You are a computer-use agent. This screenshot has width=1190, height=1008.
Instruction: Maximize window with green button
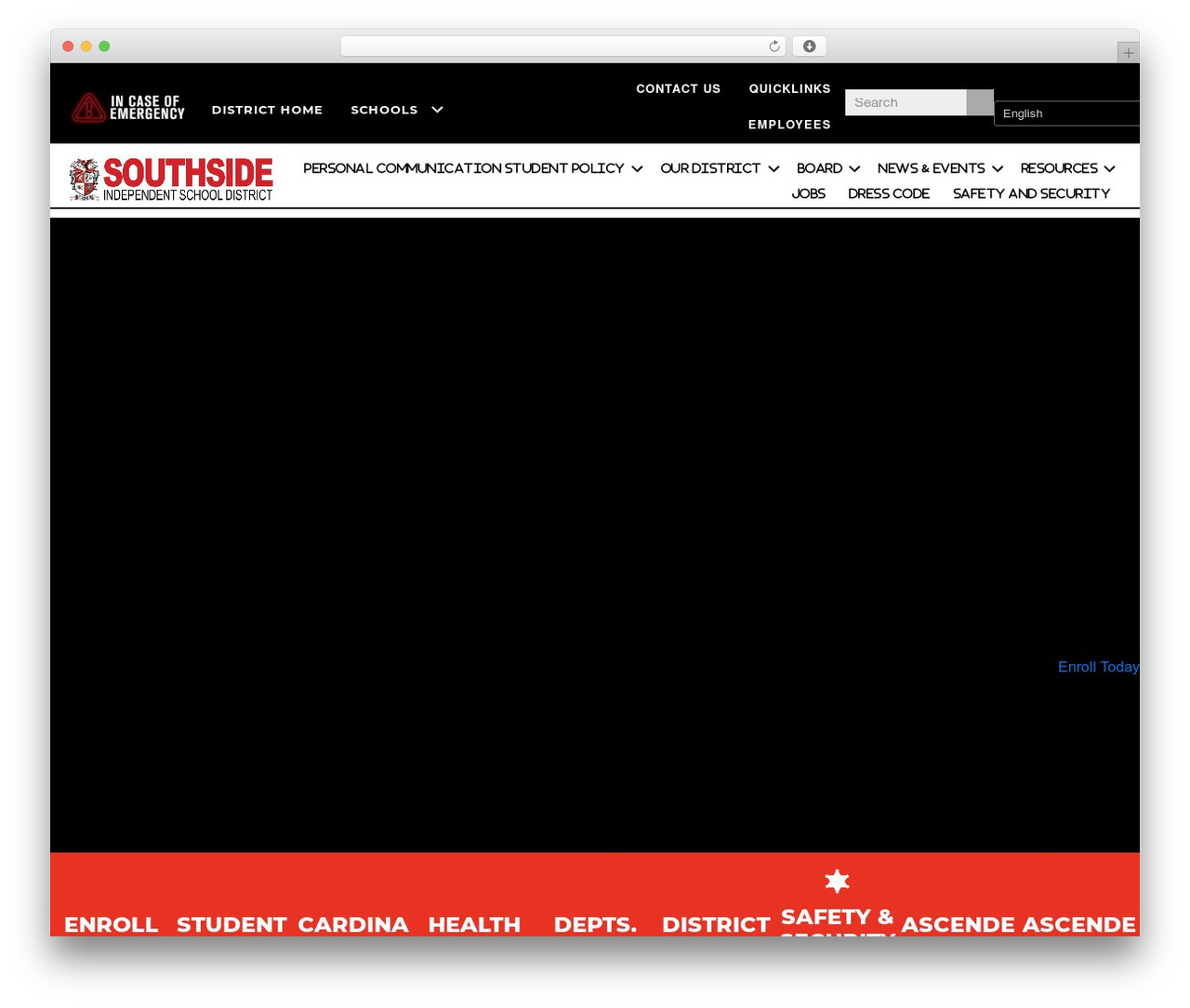click(104, 46)
